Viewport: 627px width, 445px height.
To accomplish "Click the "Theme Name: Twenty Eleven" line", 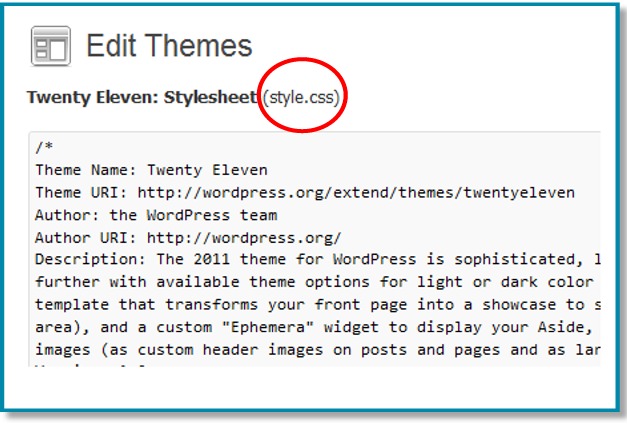I will [151, 170].
